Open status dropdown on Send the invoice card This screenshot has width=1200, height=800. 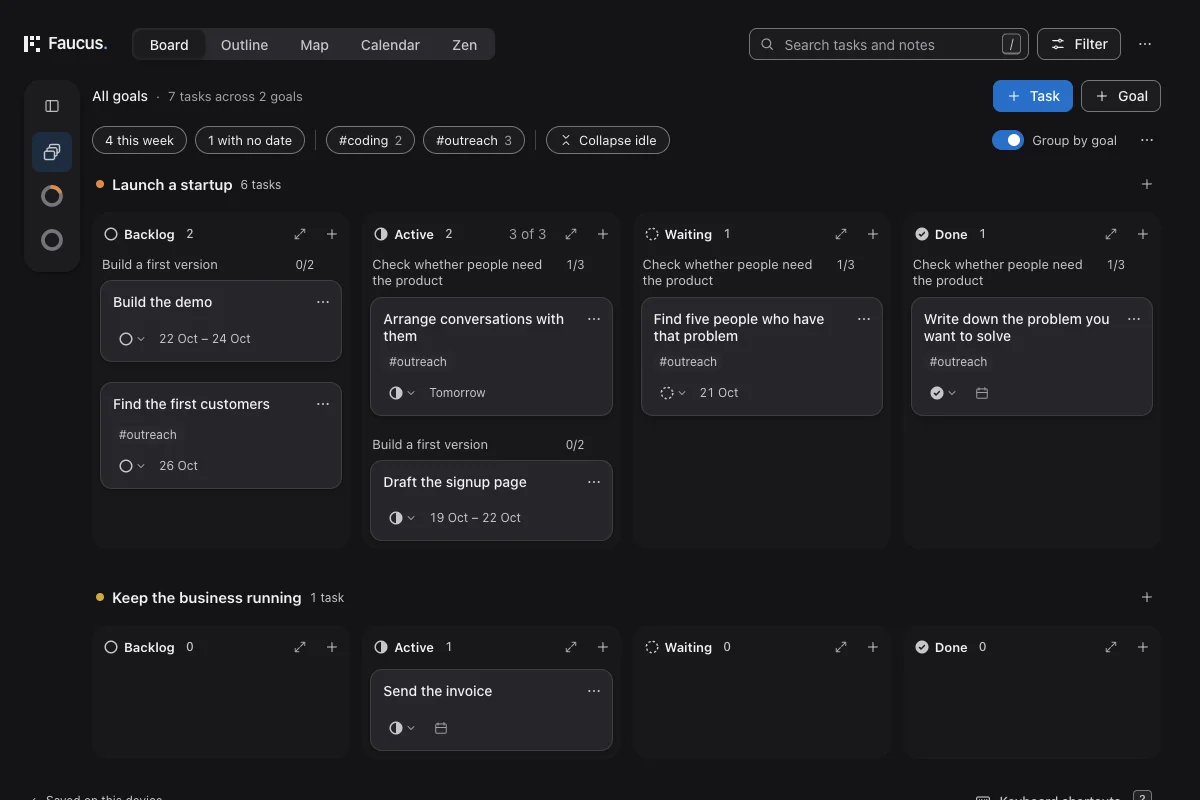pyautogui.click(x=402, y=728)
